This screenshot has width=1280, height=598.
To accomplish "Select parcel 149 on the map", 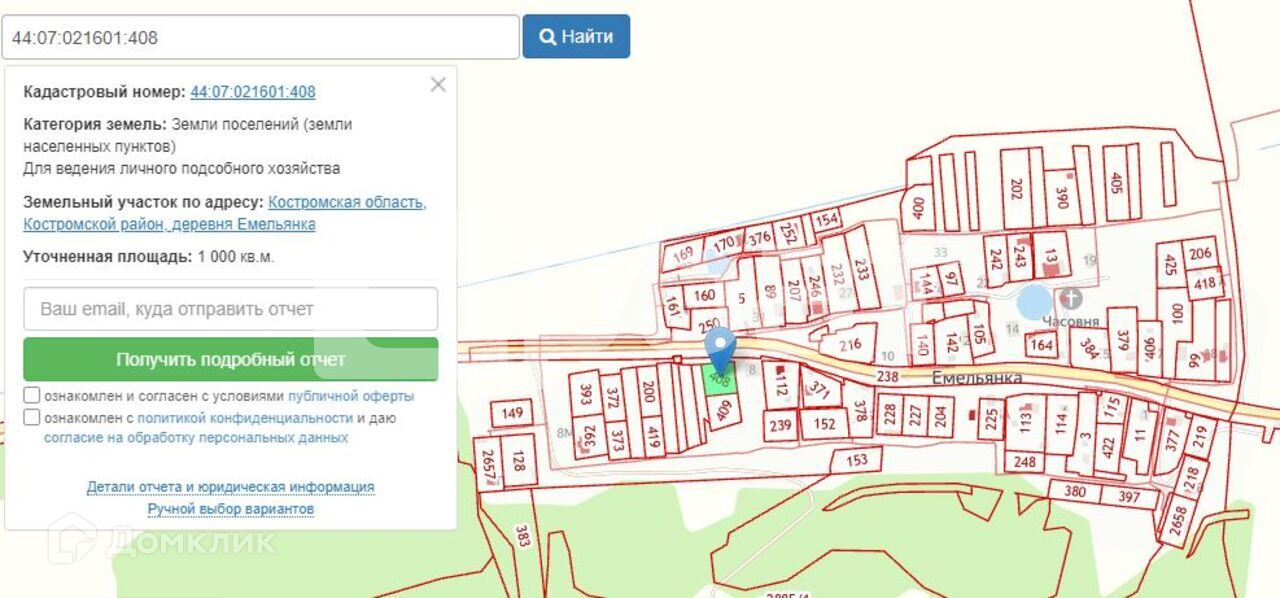I will coord(512,413).
